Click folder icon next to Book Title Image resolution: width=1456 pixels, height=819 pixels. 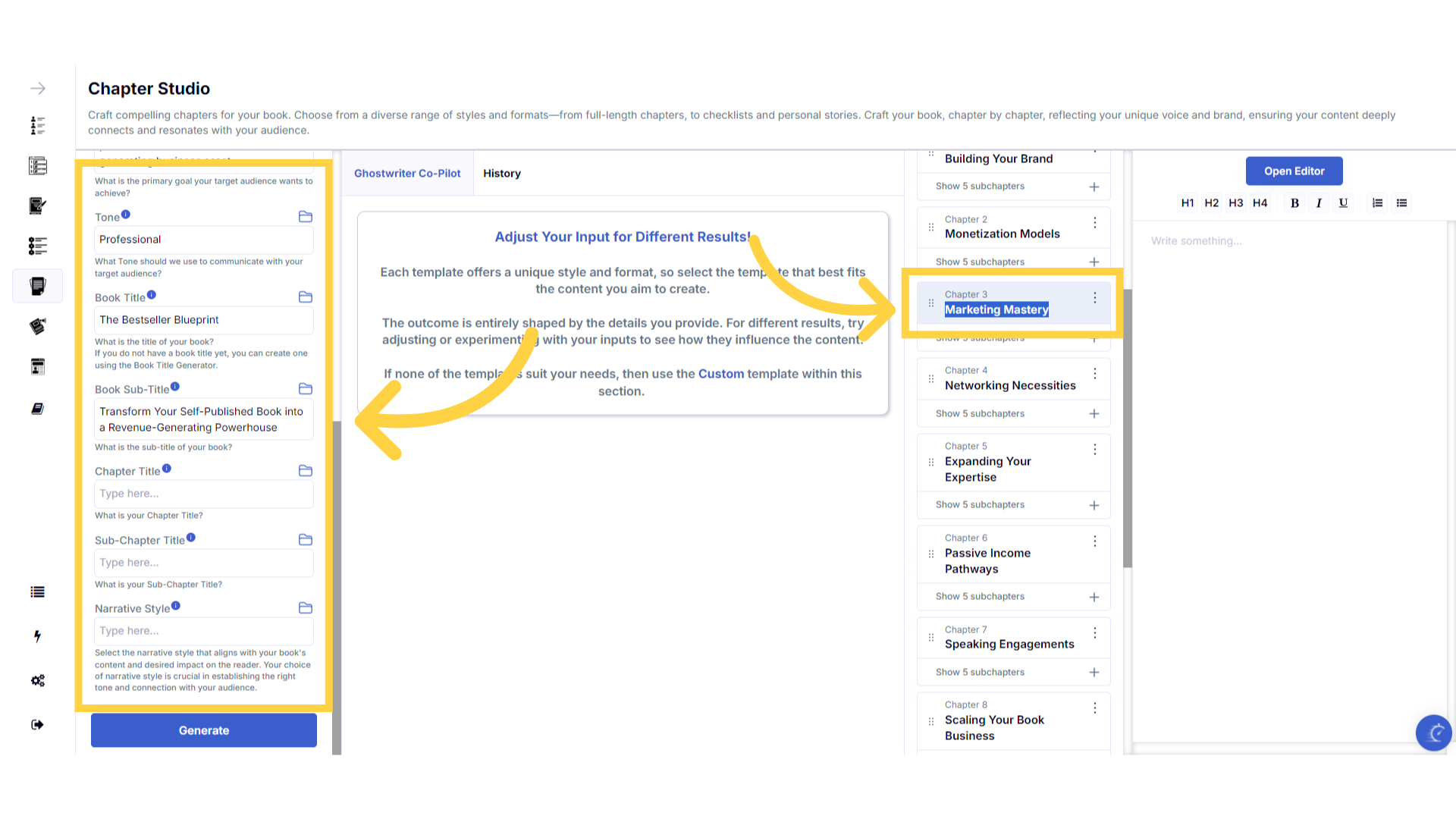pyautogui.click(x=306, y=297)
